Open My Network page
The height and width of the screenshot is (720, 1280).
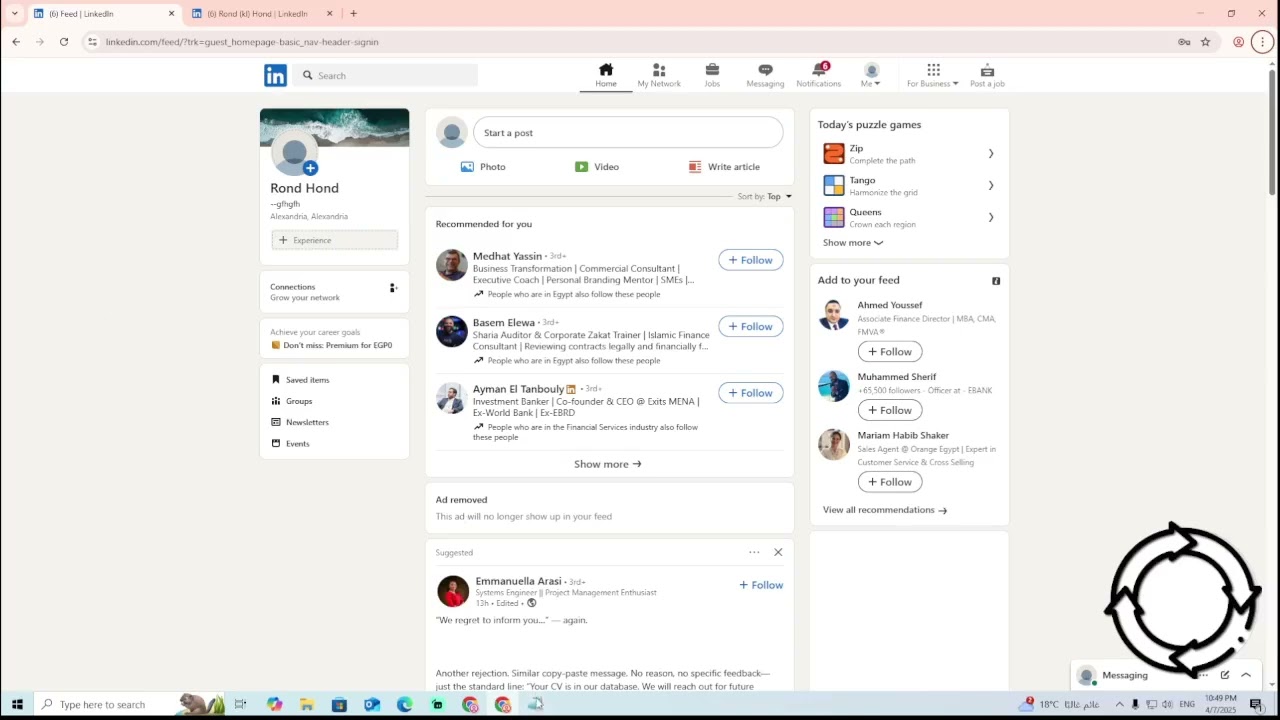[659, 75]
